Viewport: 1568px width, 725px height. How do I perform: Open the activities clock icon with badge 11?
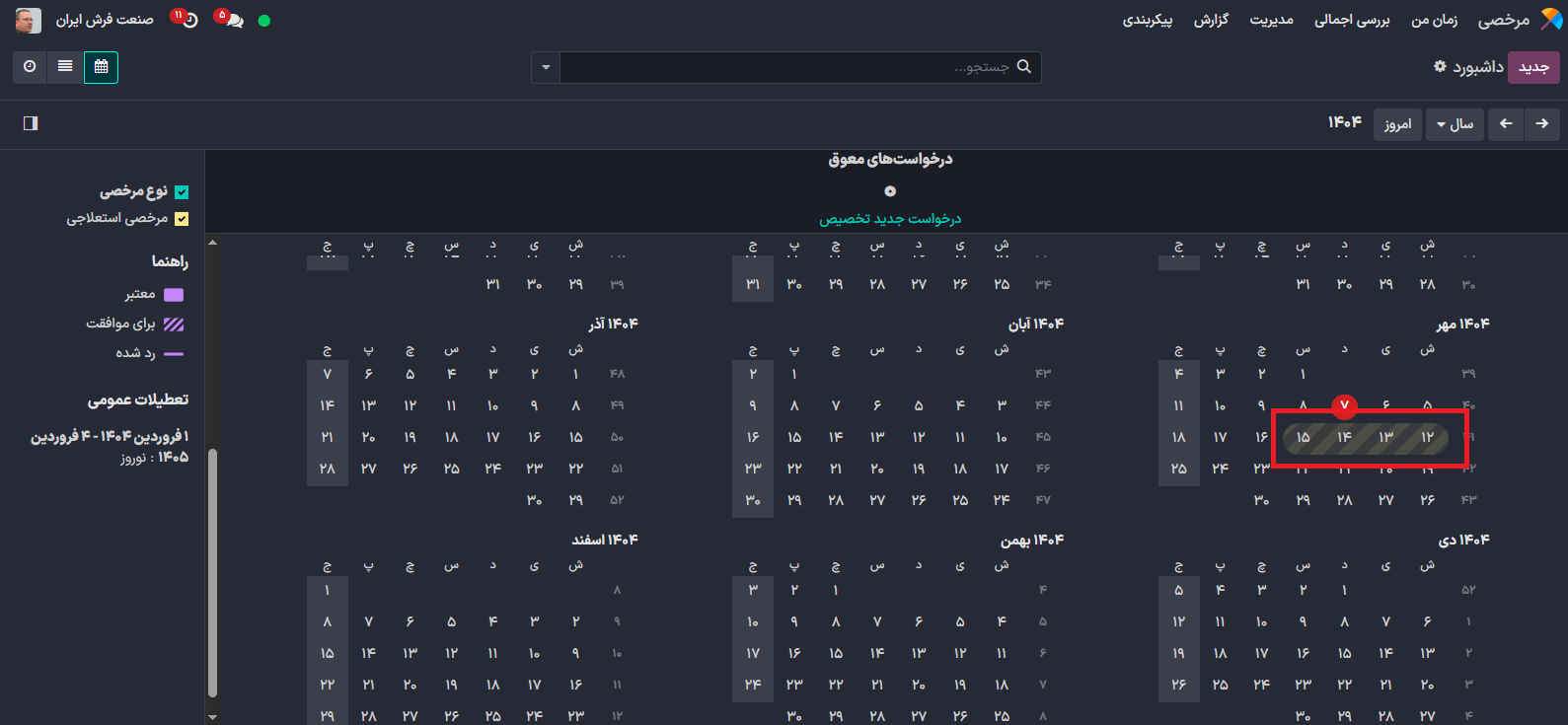[x=187, y=20]
